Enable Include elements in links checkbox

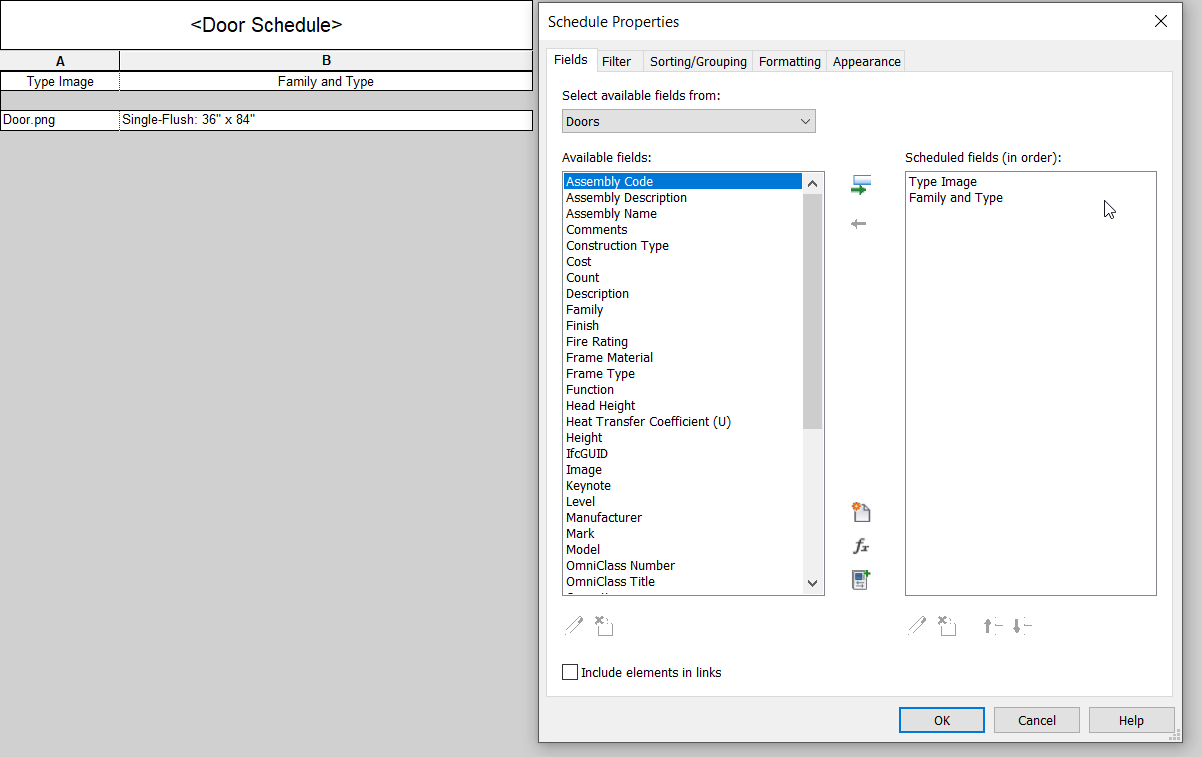(570, 672)
